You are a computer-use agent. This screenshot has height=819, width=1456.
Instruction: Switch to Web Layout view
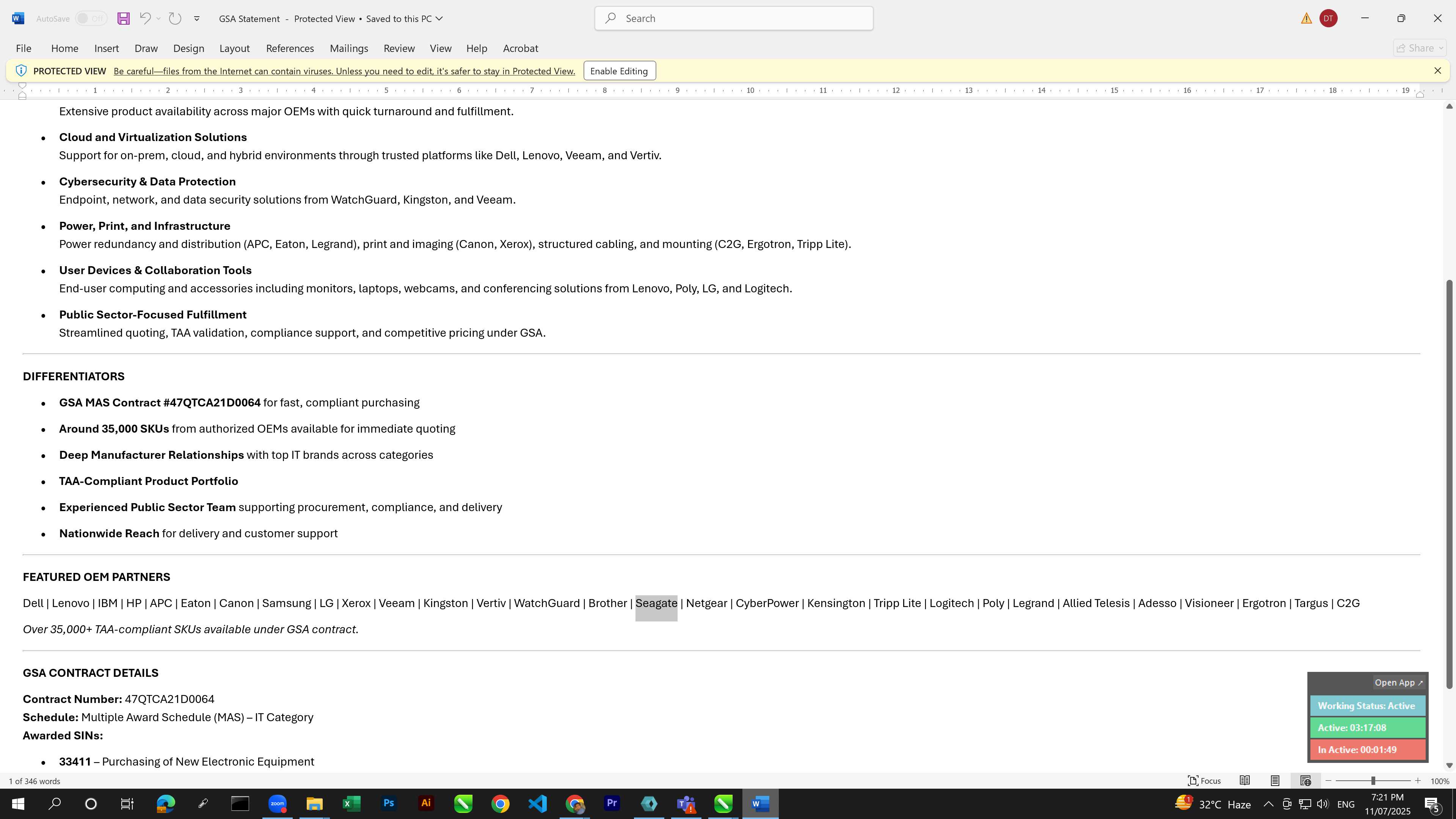pos(1305,781)
